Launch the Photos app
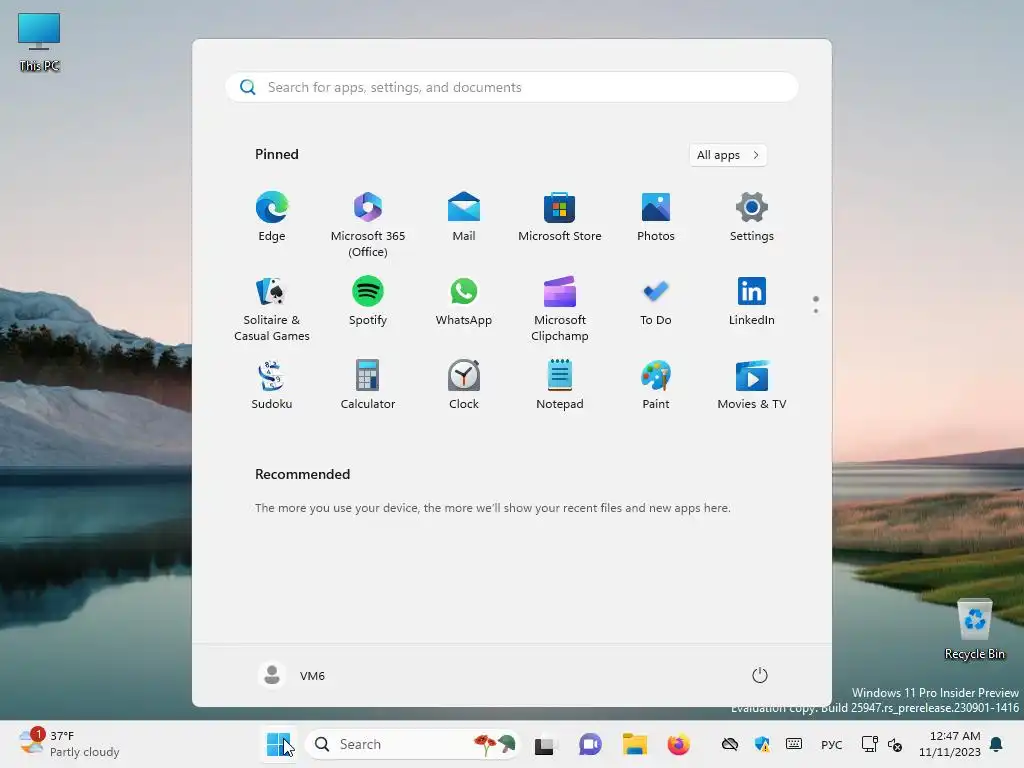 [x=656, y=217]
